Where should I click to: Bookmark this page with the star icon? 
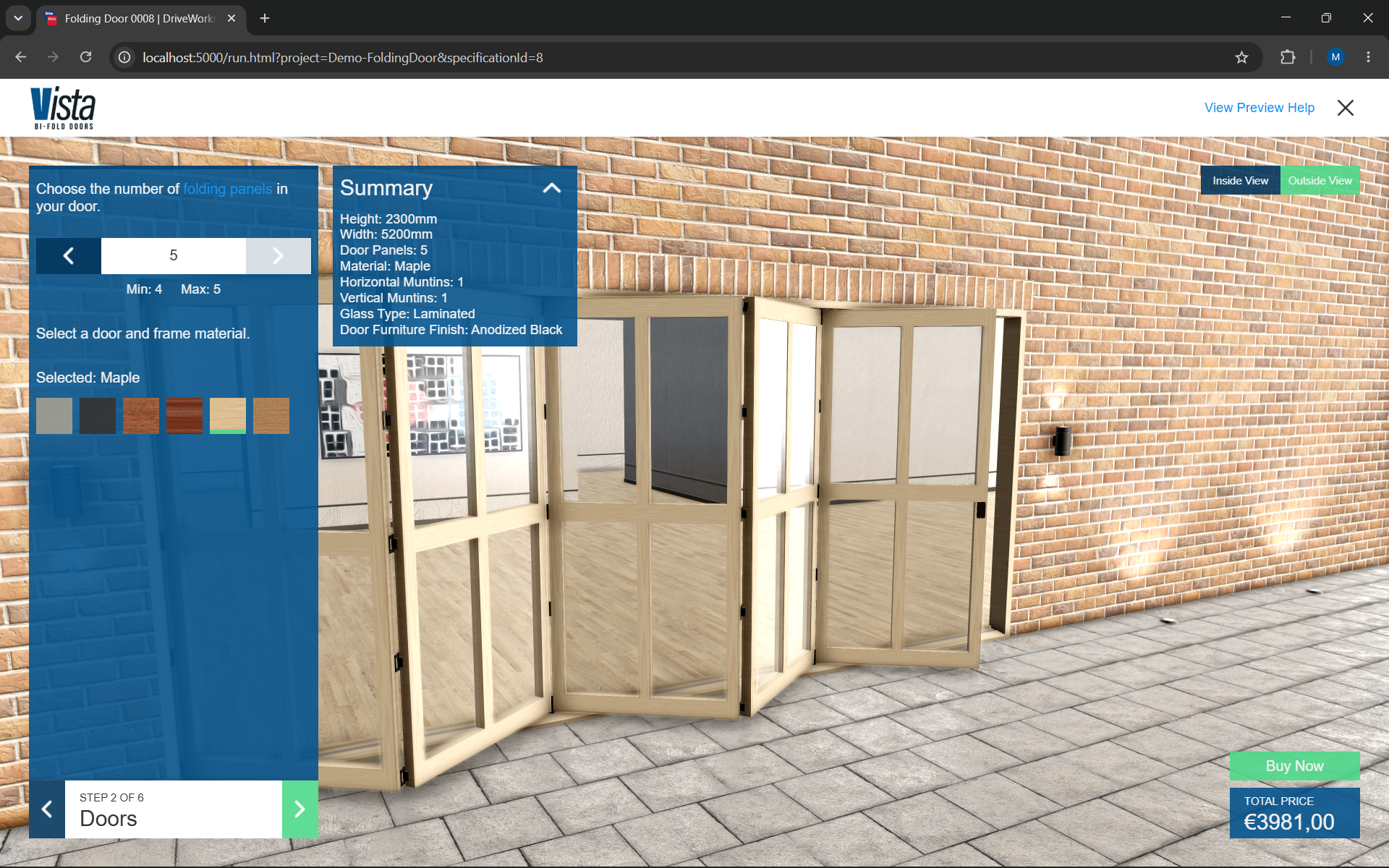coord(1241,57)
